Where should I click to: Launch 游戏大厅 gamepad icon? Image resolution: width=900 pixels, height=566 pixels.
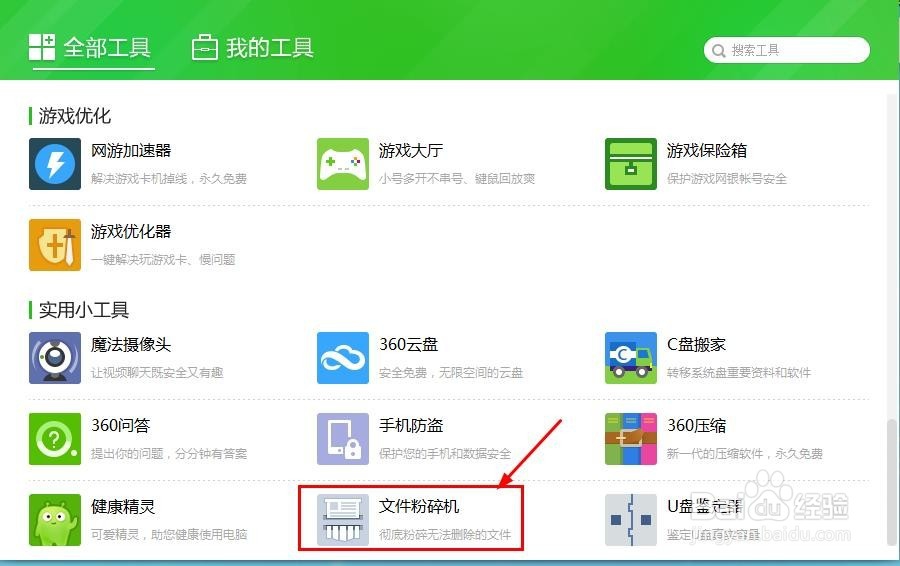tap(343, 164)
